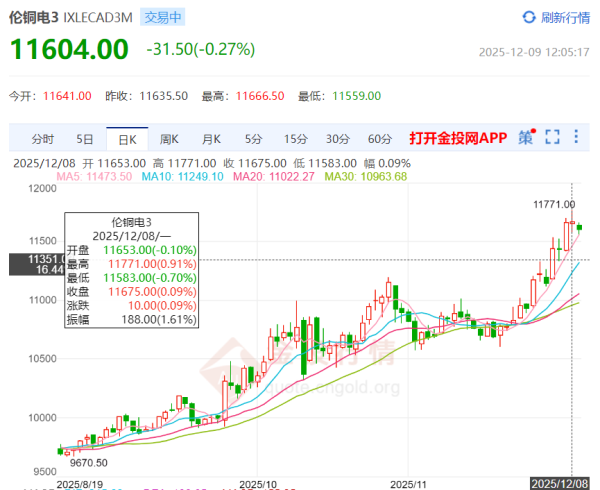
Task: Click the 今开 value 11641.00
Action: pyautogui.click(x=67, y=96)
